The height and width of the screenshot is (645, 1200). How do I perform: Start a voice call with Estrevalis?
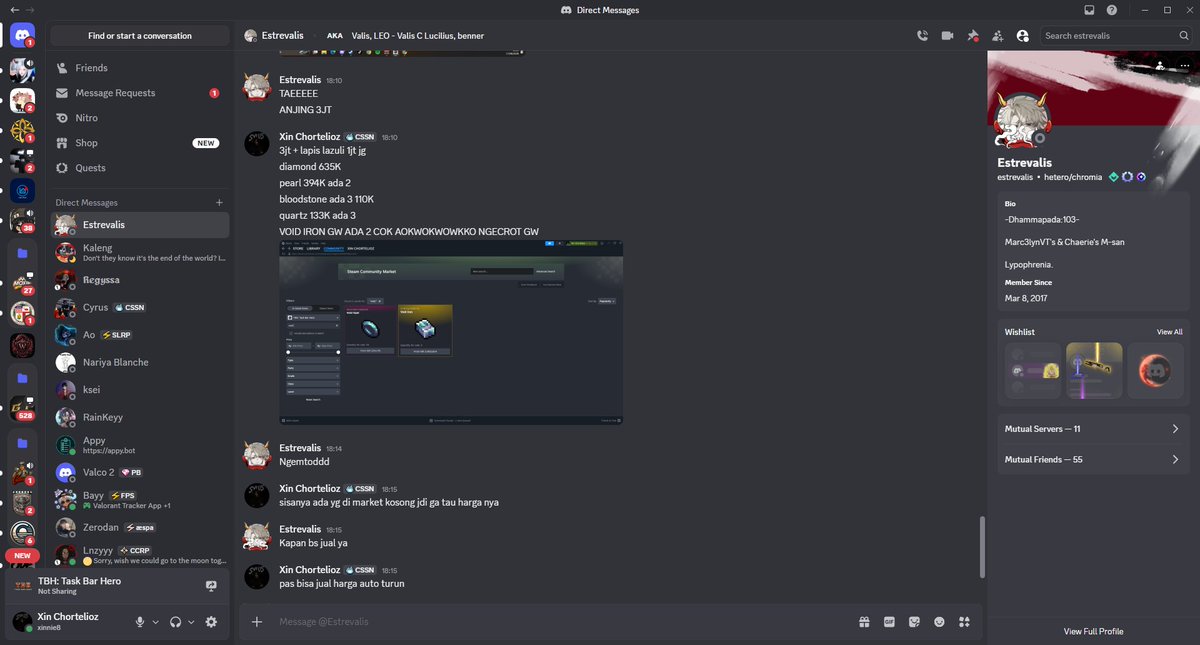point(922,35)
